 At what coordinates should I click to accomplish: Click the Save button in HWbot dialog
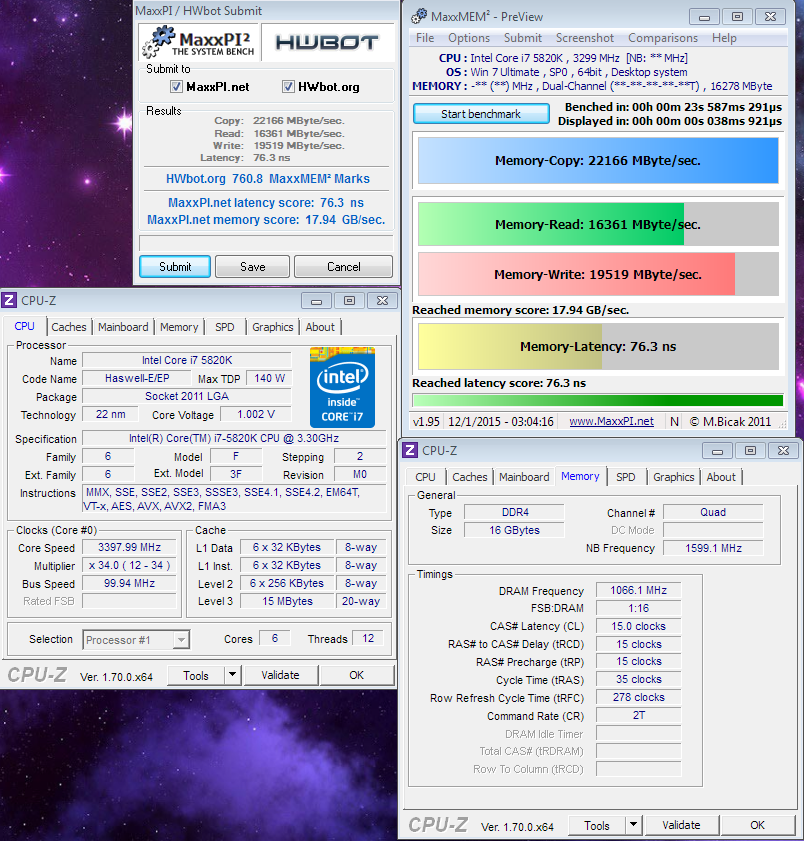[253, 267]
